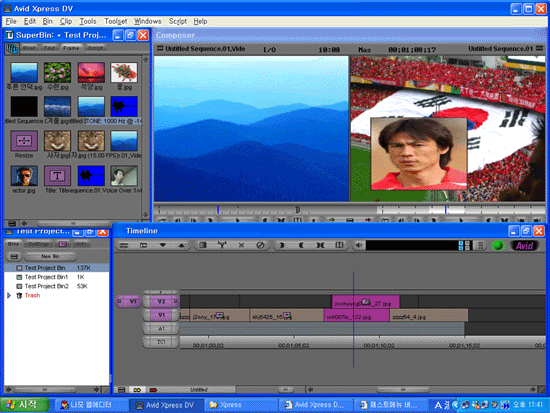This screenshot has height=413, width=550.
Task: Select the purple effects tab in project window
Action: coord(62,244)
